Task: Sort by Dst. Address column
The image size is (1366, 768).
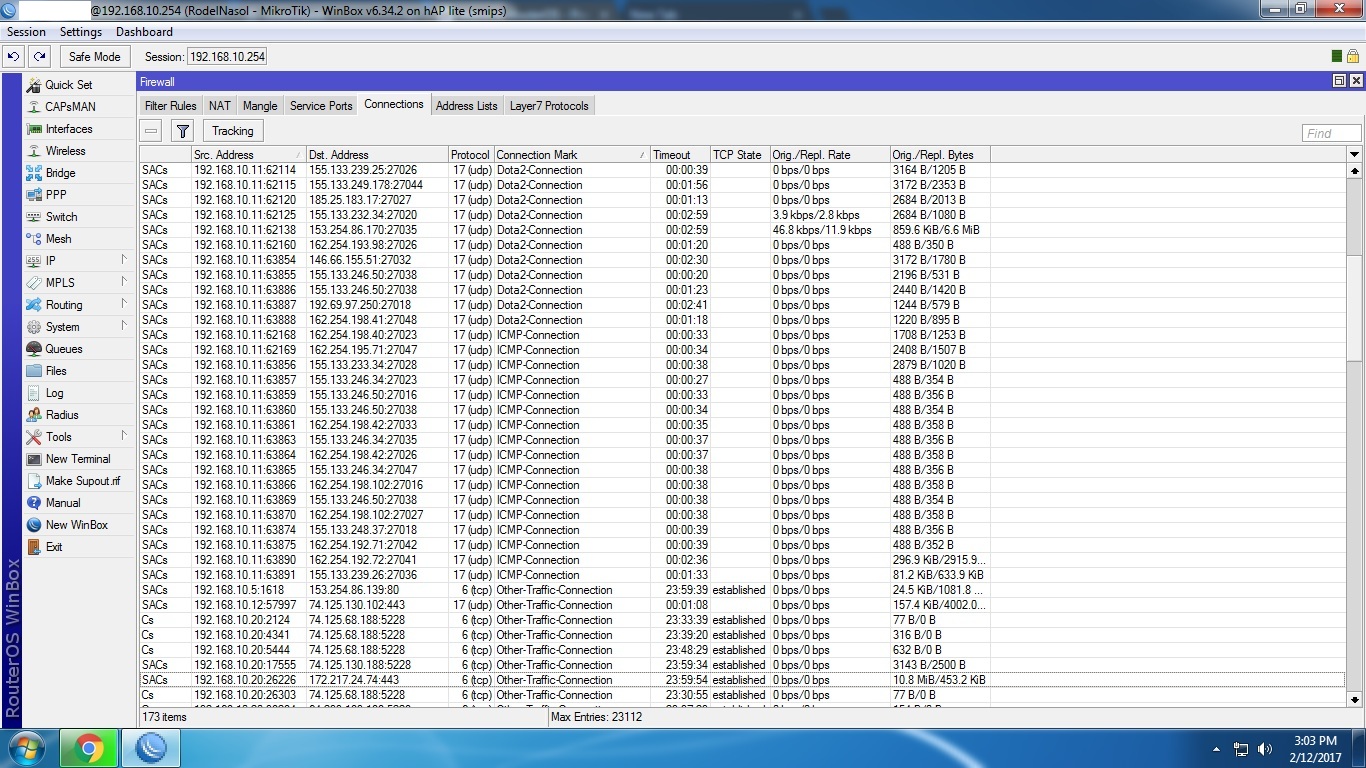Action: (x=377, y=155)
